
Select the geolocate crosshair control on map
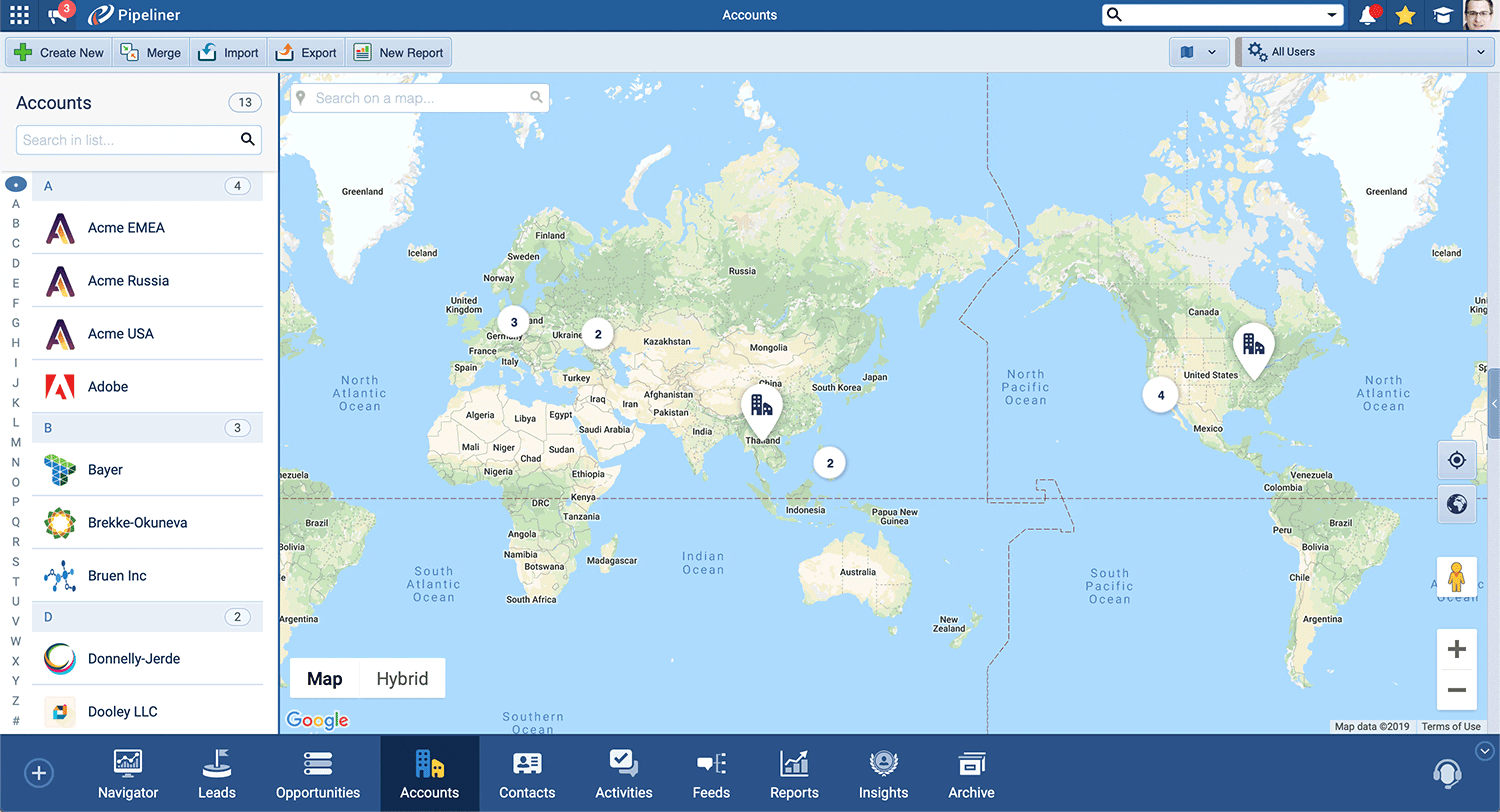1457,459
